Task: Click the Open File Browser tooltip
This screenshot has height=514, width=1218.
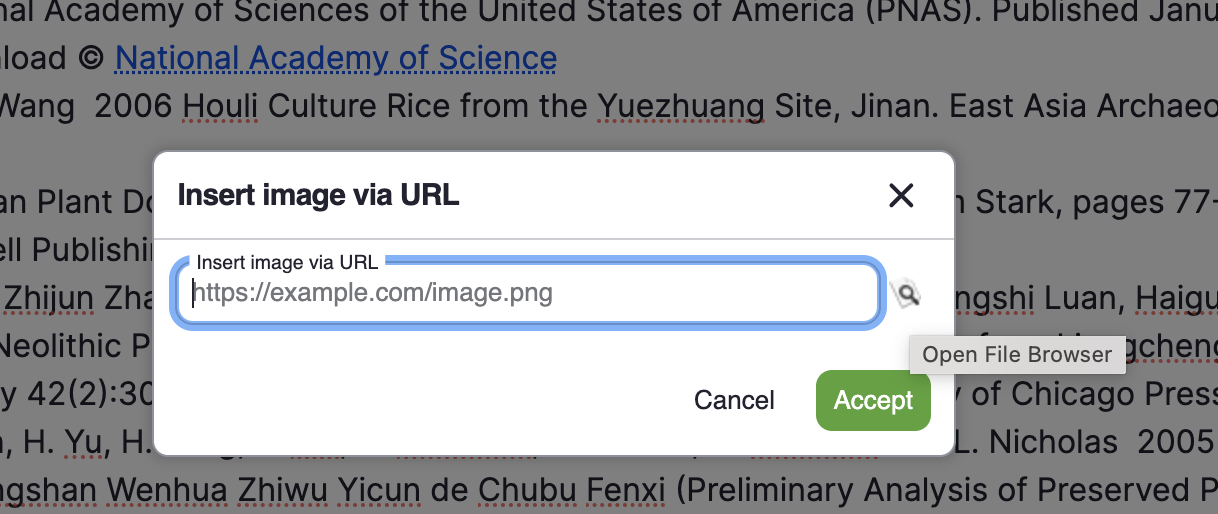Action: [x=1016, y=355]
